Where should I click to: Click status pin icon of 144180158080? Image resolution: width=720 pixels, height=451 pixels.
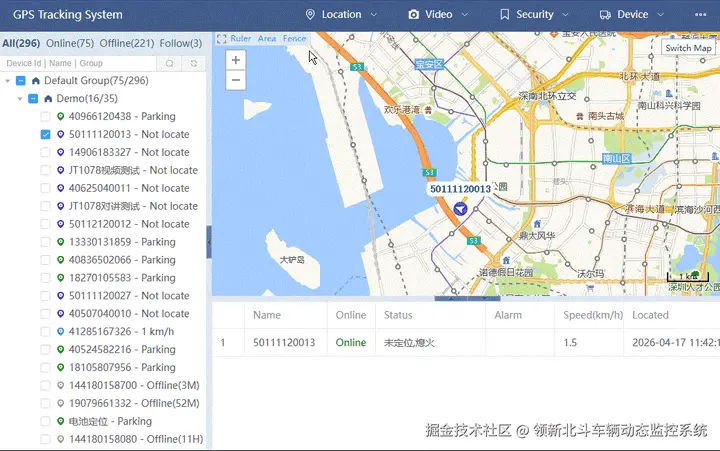[60, 439]
